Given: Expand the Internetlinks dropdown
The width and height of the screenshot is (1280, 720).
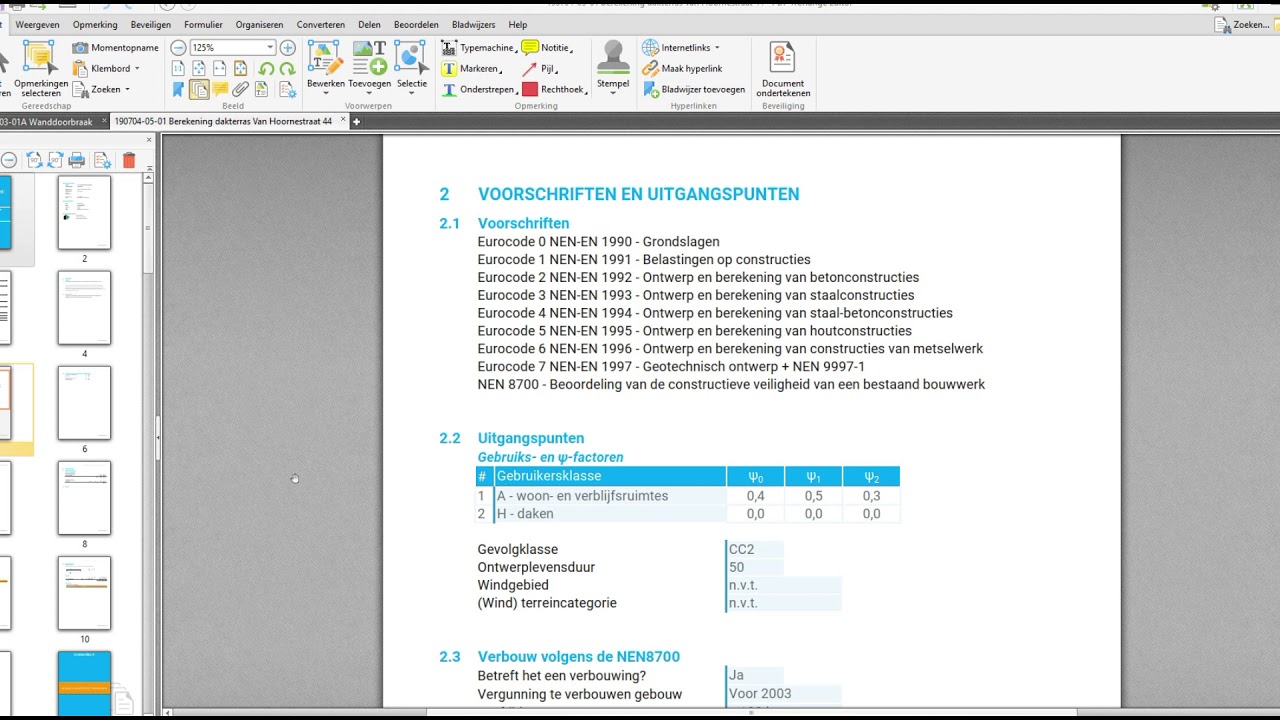Looking at the screenshot, I should pos(717,48).
